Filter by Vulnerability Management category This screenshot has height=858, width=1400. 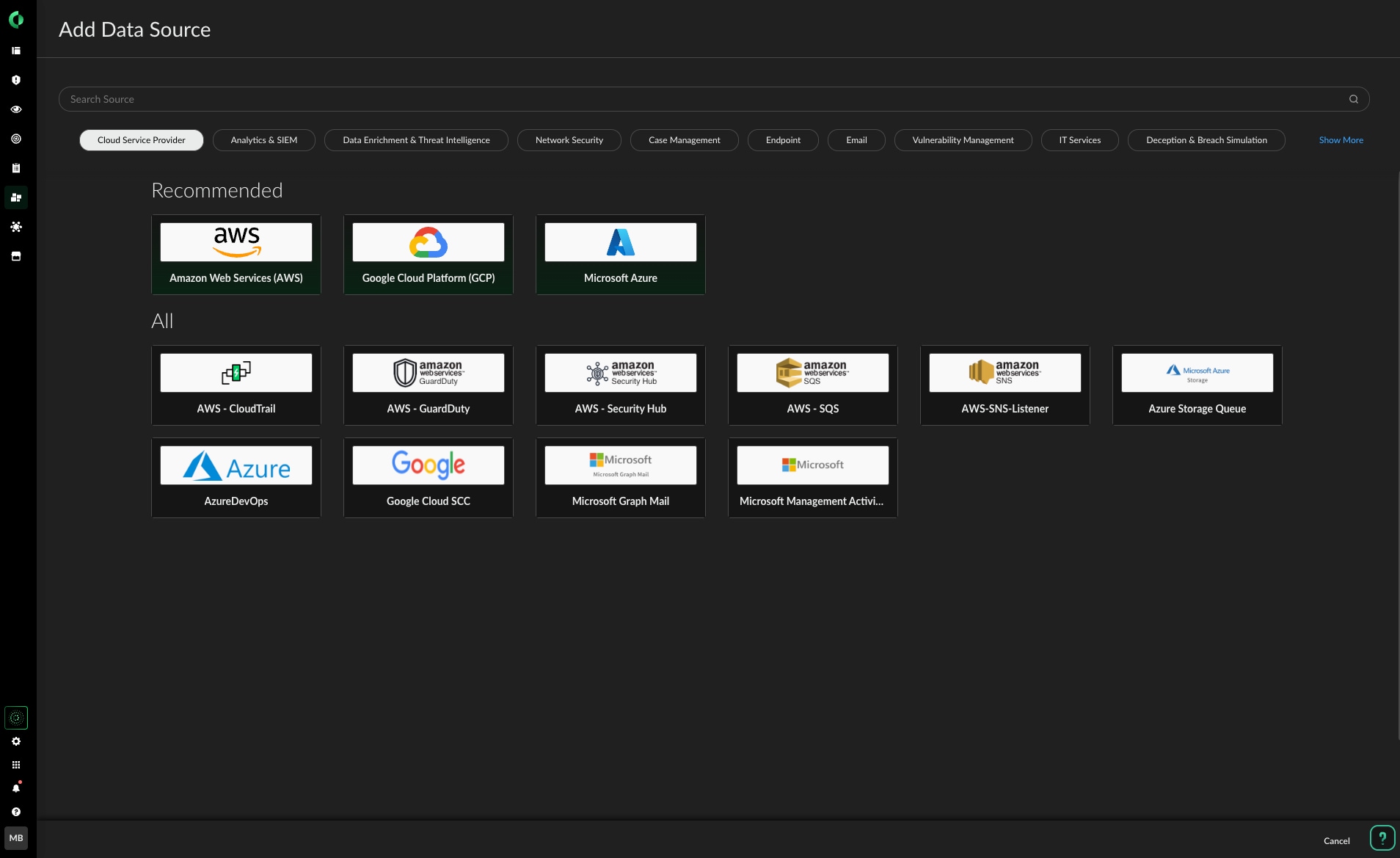[963, 140]
